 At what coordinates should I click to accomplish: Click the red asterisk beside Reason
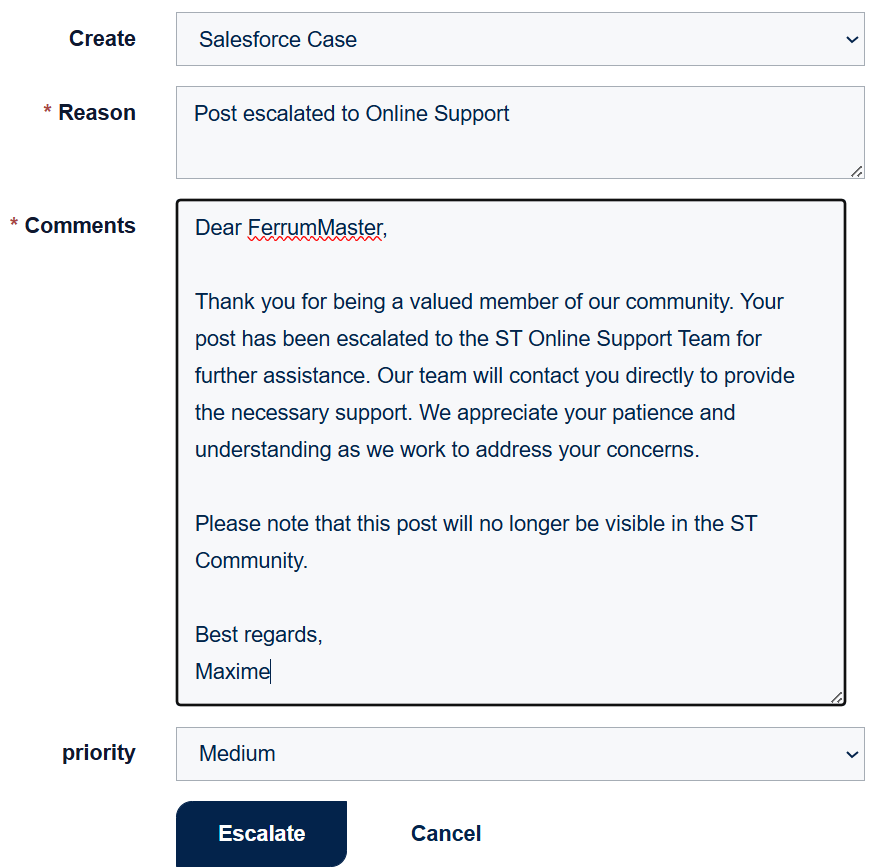[x=47, y=113]
